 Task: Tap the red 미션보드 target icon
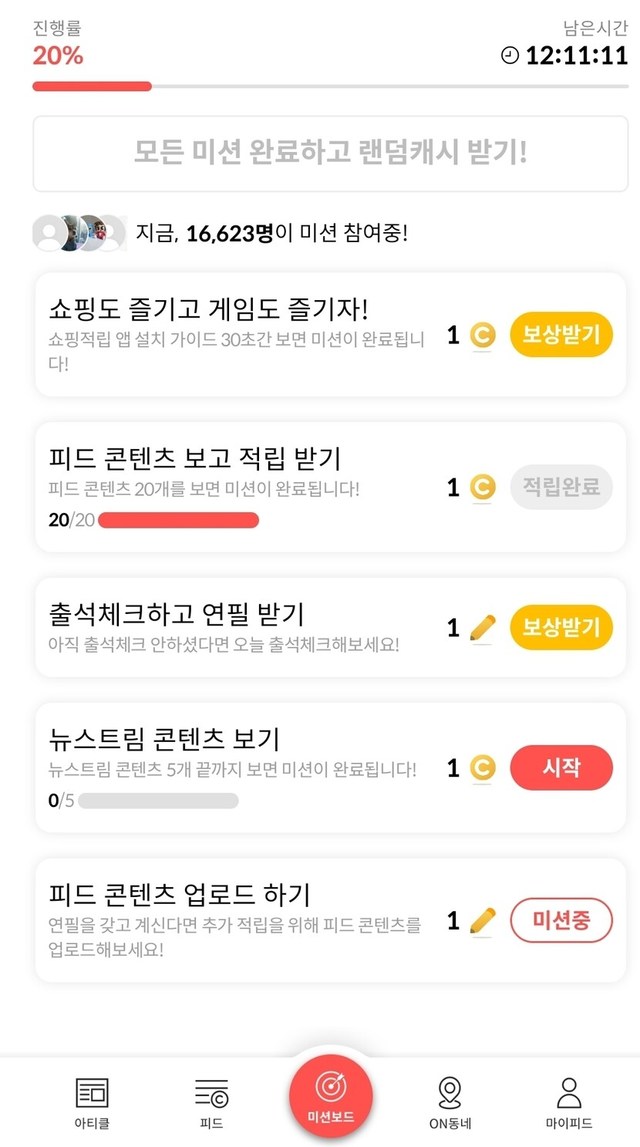pyautogui.click(x=331, y=1086)
